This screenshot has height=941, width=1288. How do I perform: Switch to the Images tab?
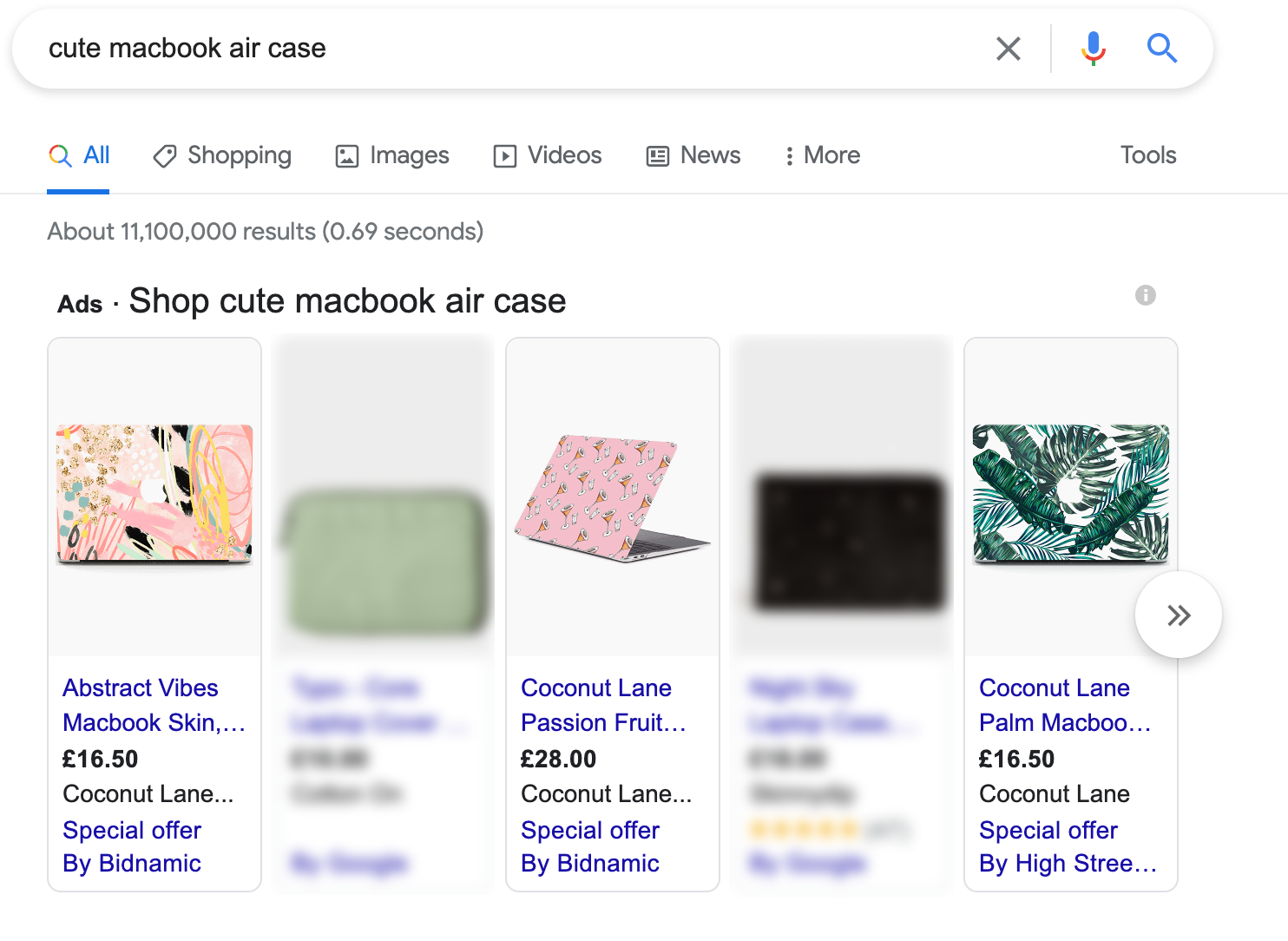pyautogui.click(x=392, y=155)
